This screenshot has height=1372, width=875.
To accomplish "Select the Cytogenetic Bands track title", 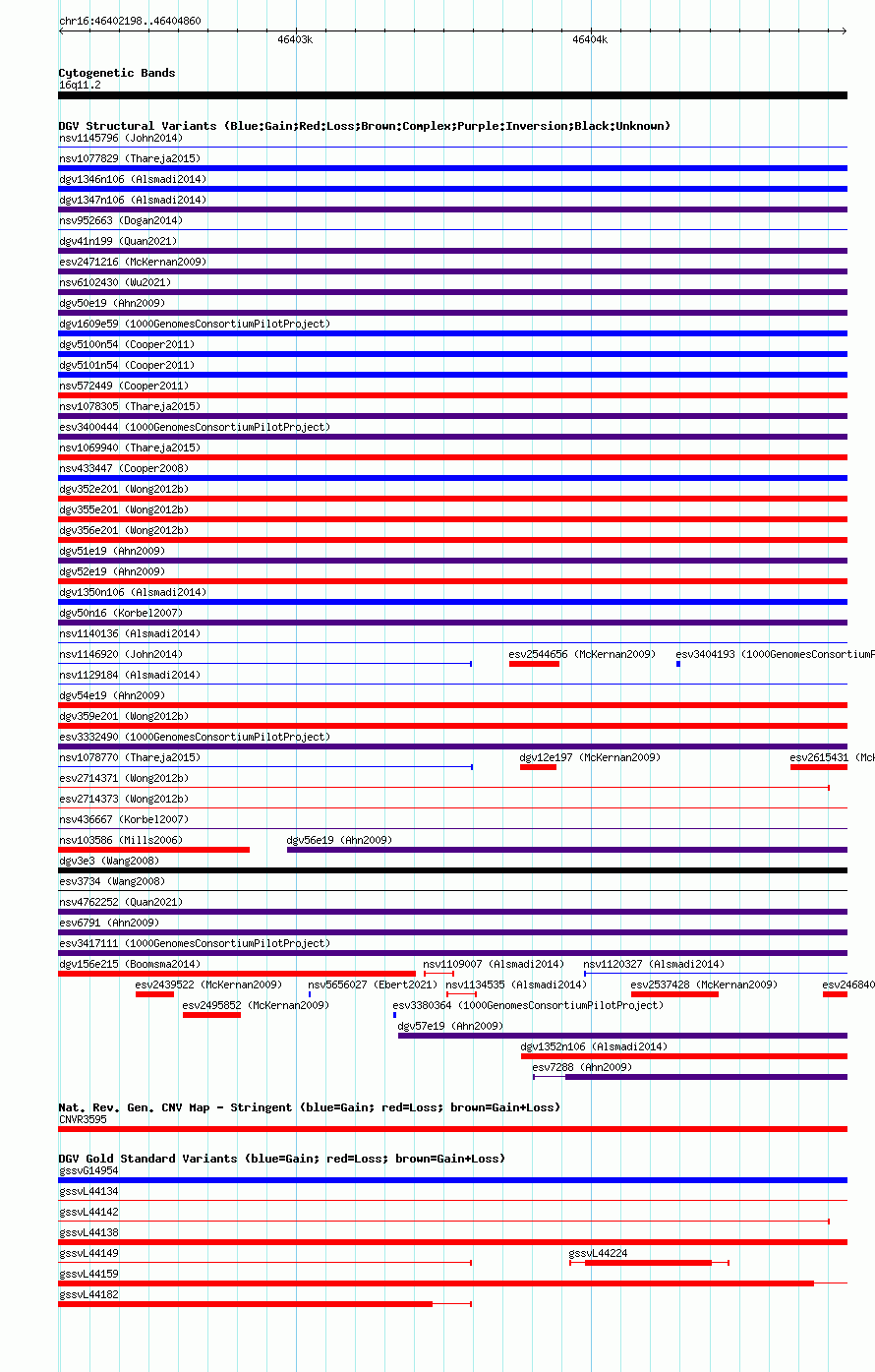I will click(x=117, y=73).
